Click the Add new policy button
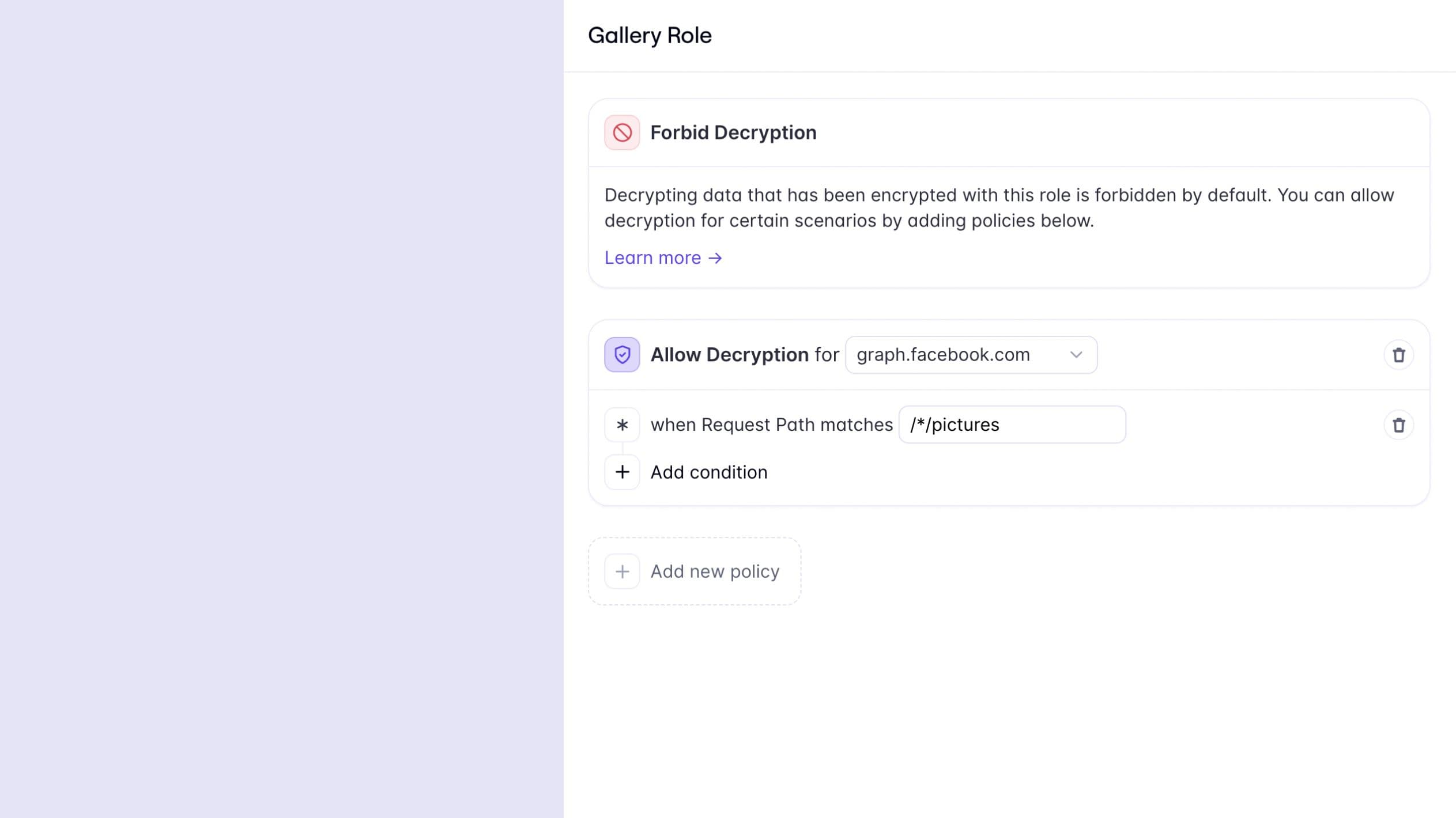Screen dimensions: 1456x818 [715, 571]
